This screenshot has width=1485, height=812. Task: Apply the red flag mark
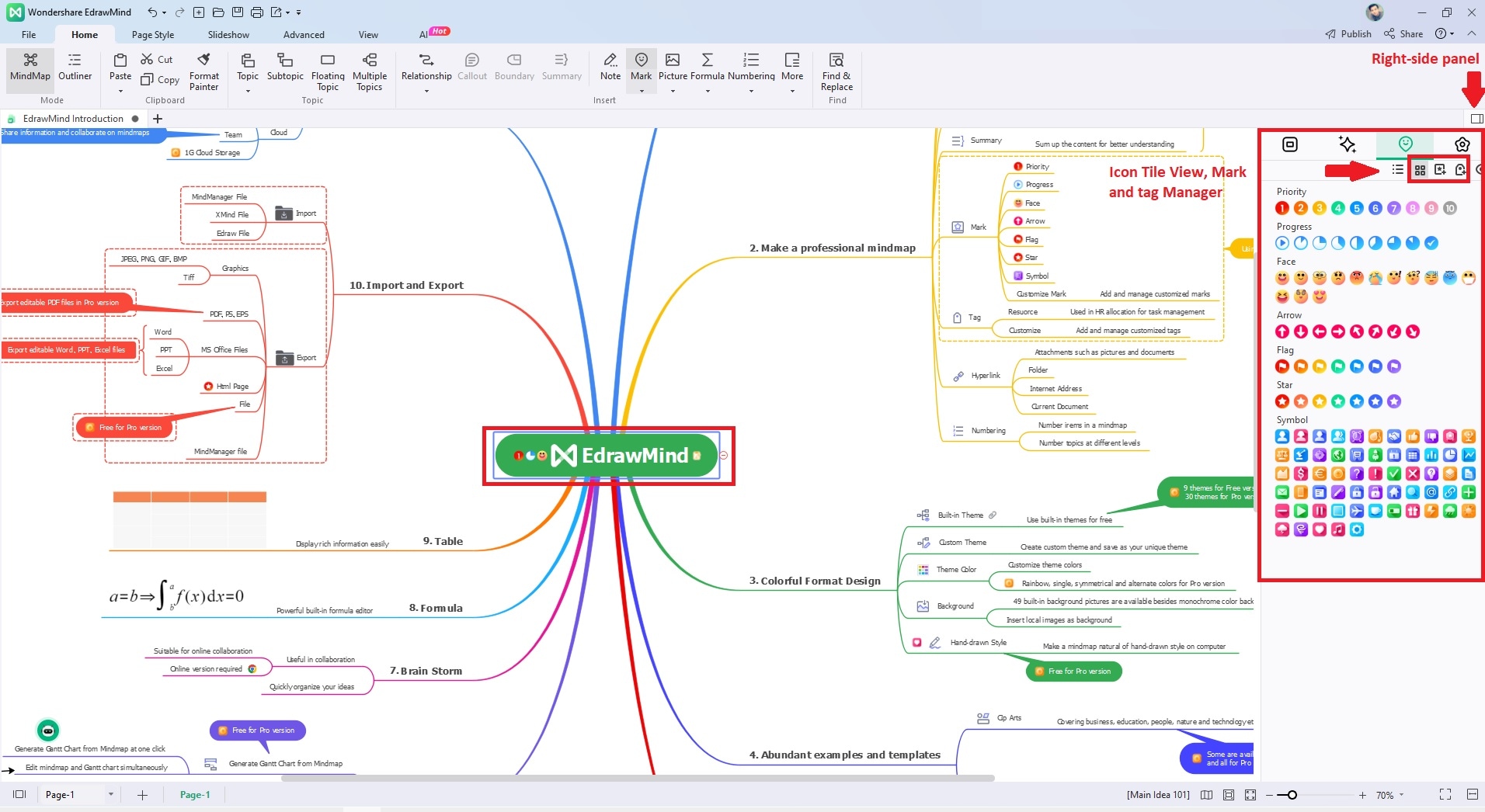pos(1282,366)
